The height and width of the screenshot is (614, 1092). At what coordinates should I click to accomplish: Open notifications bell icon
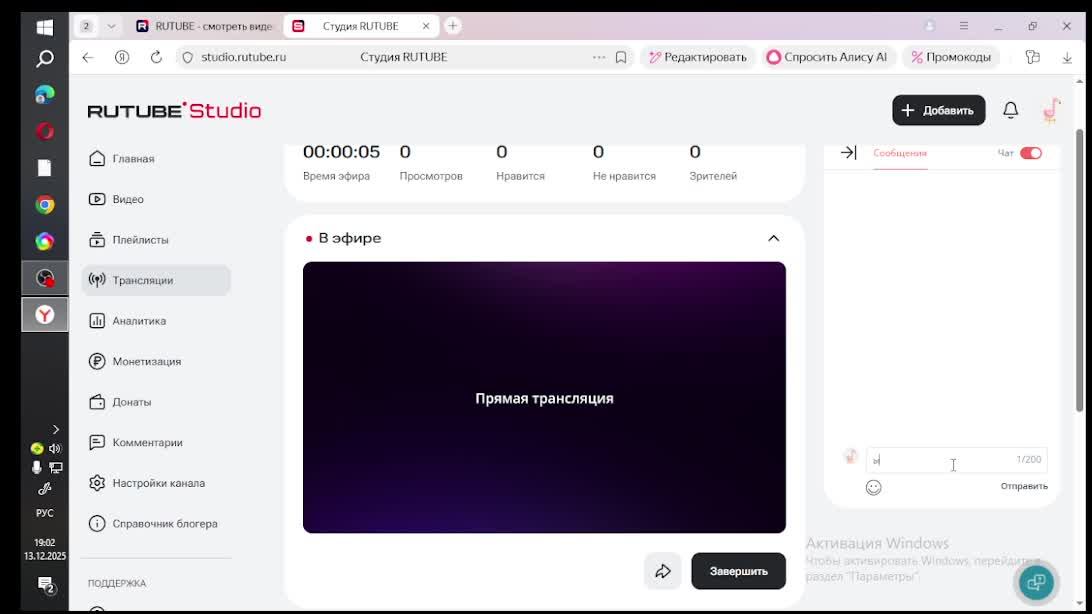(x=1011, y=110)
